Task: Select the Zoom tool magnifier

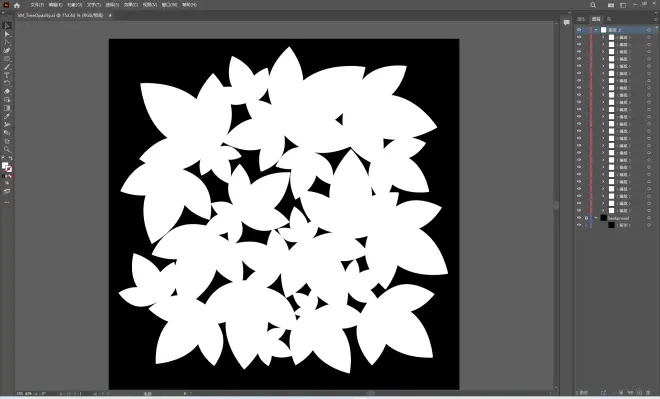Action: click(x=7, y=149)
